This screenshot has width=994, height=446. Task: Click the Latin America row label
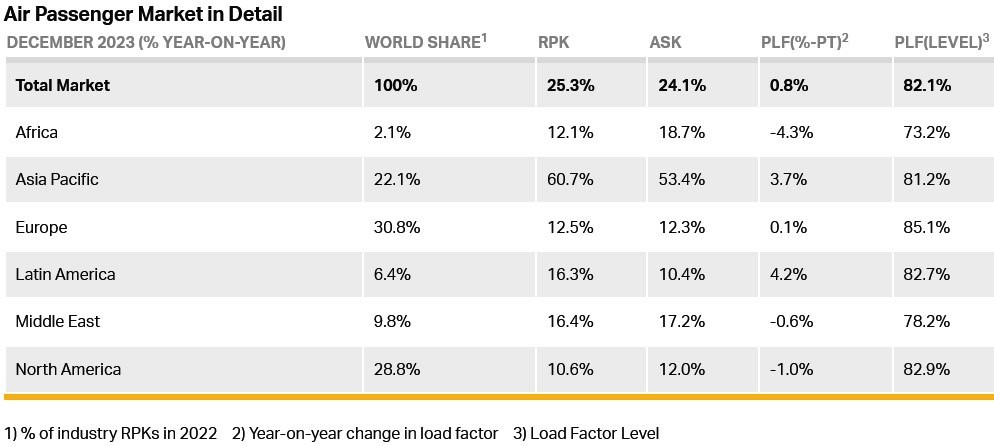tap(65, 274)
